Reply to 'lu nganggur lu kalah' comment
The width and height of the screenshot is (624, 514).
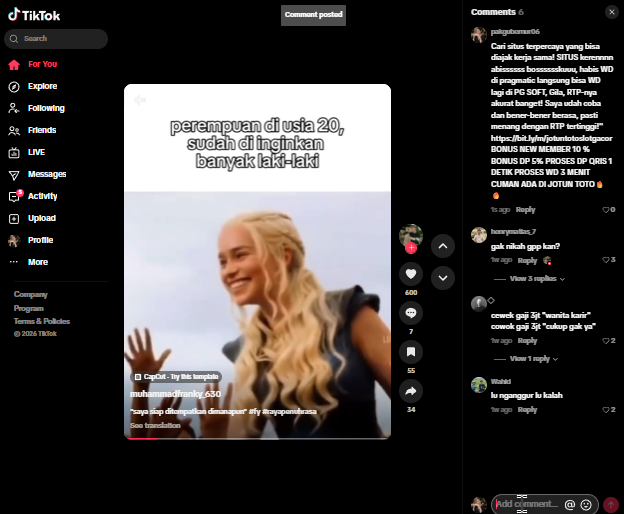pyautogui.click(x=527, y=409)
